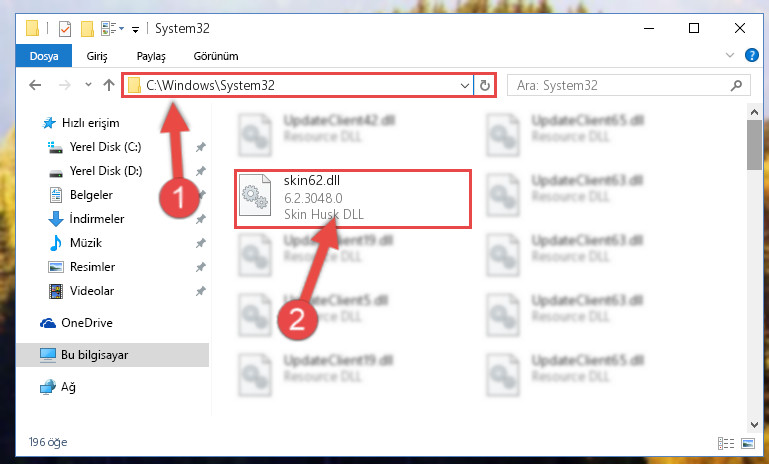The height and width of the screenshot is (464, 769).
Task: Refresh the System32 folder view
Action: click(x=485, y=85)
